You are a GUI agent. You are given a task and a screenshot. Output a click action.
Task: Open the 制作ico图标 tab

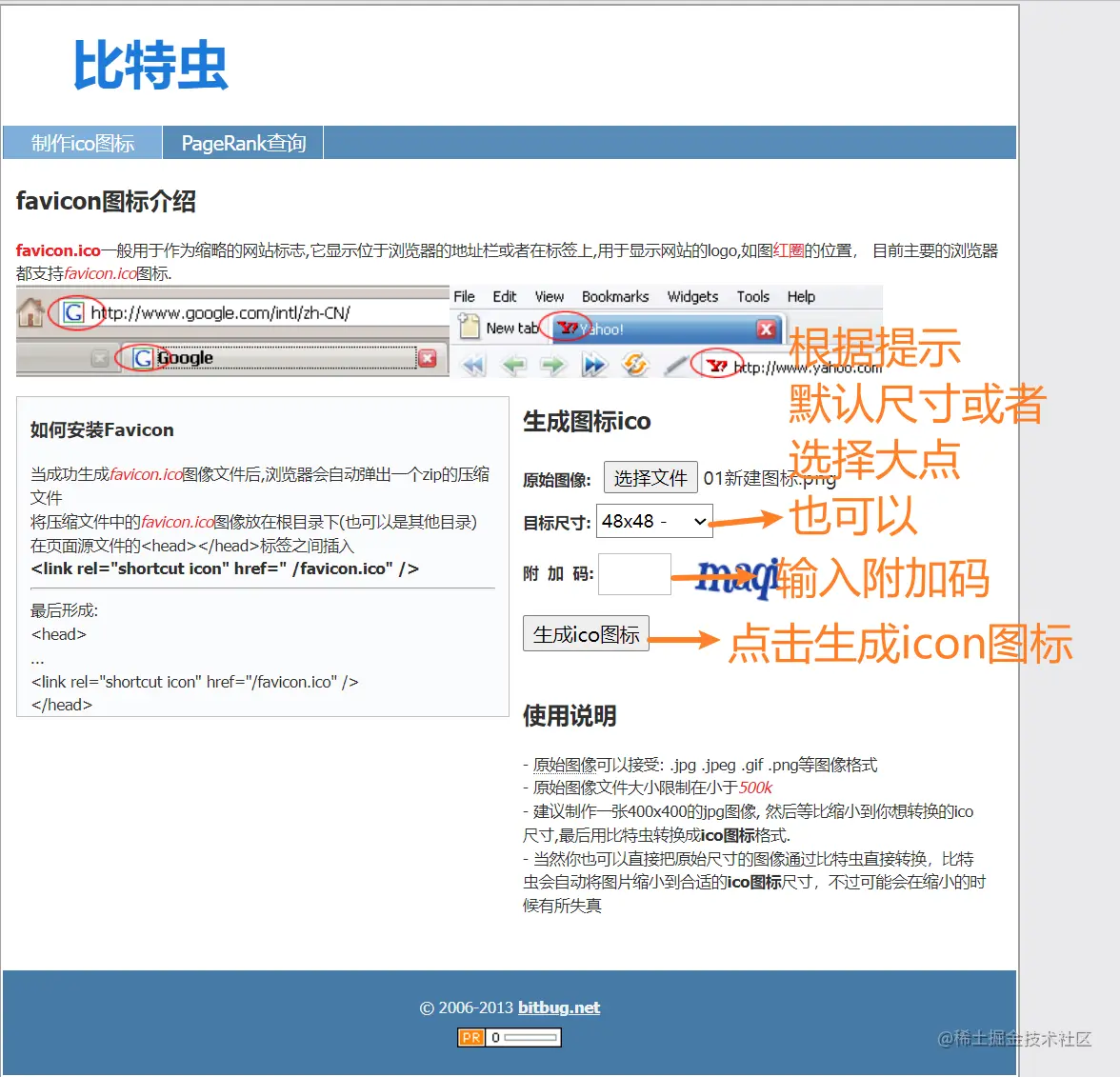tap(83, 143)
